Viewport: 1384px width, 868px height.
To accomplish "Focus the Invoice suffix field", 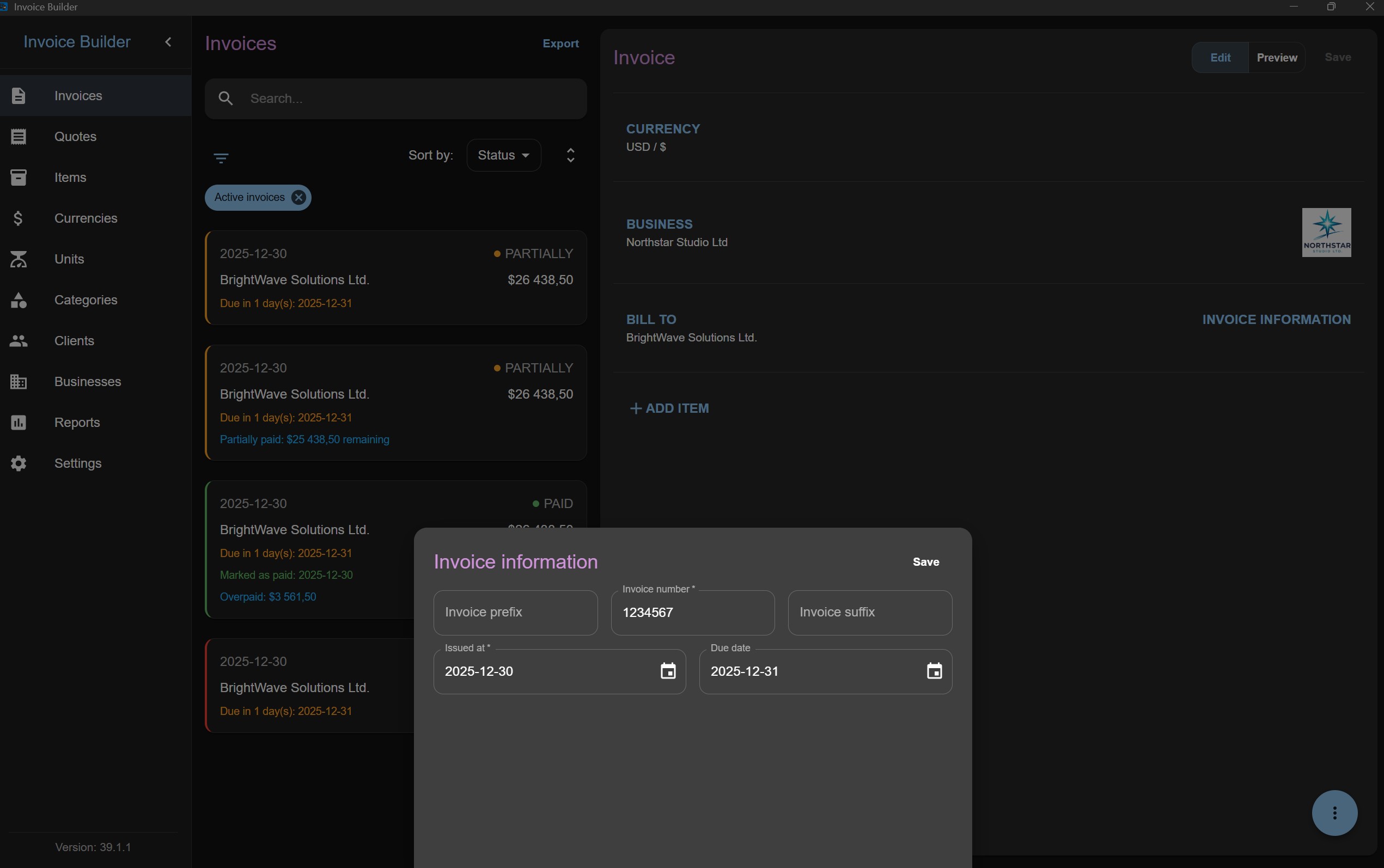I will pyautogui.click(x=870, y=613).
